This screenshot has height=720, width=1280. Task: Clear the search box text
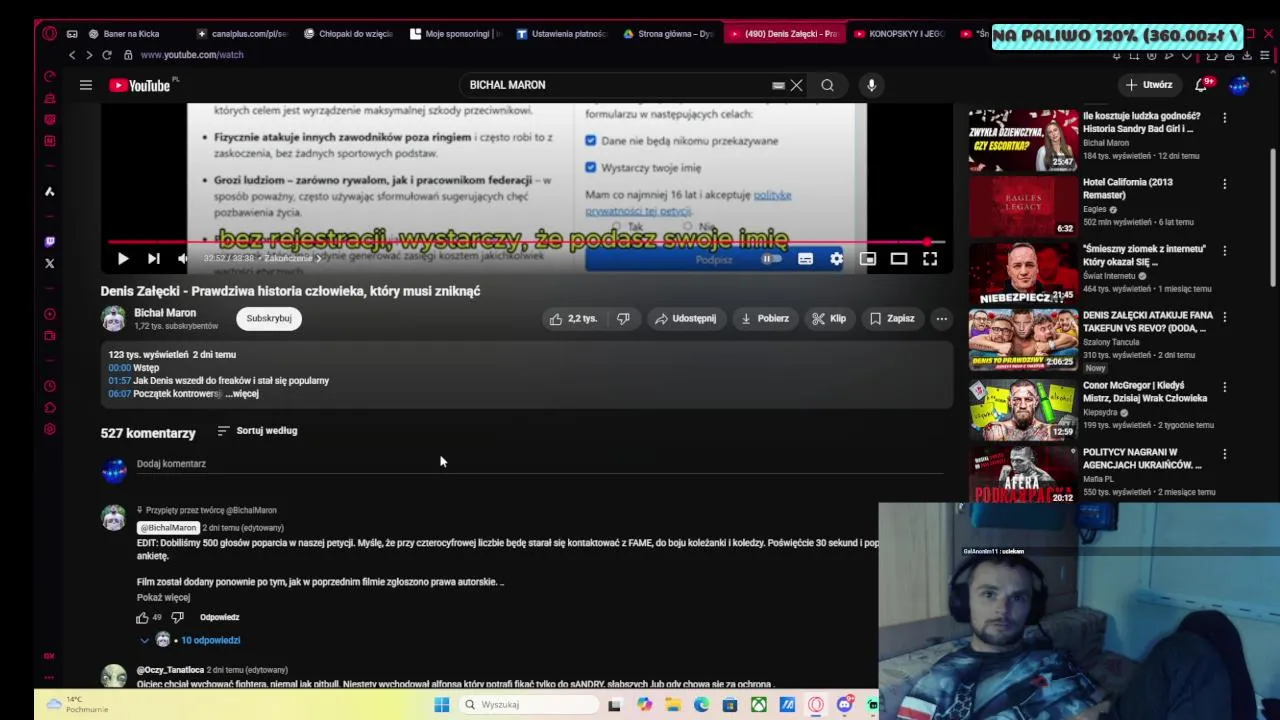click(x=796, y=85)
